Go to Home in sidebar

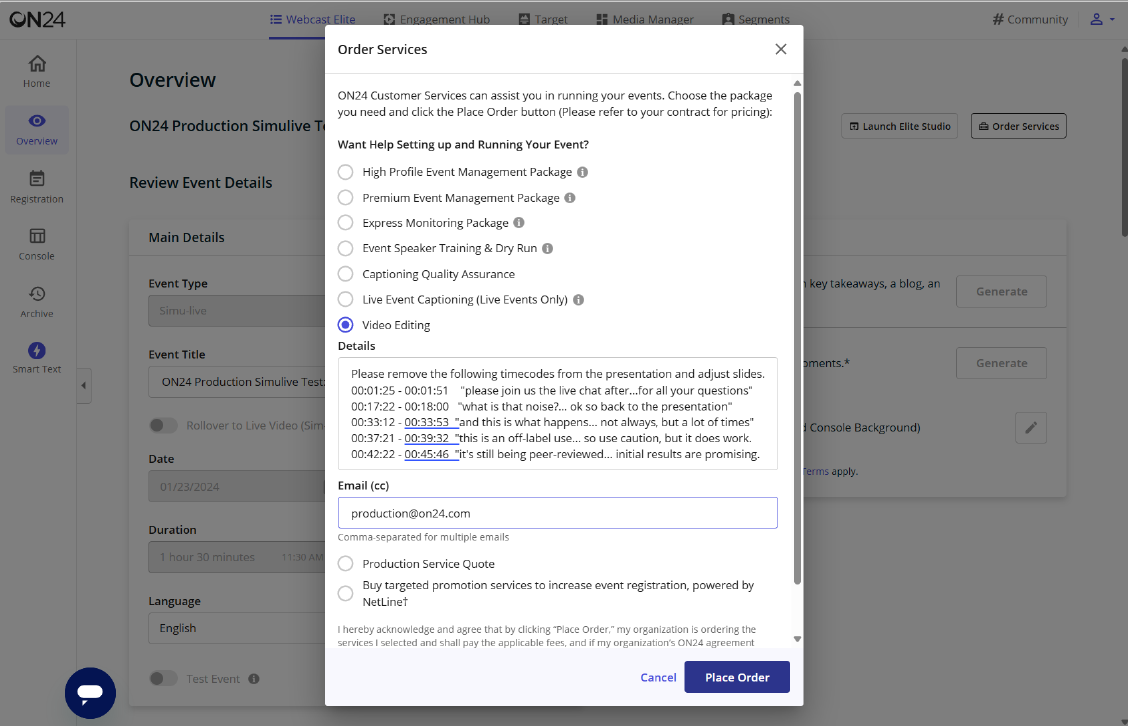tap(37, 71)
